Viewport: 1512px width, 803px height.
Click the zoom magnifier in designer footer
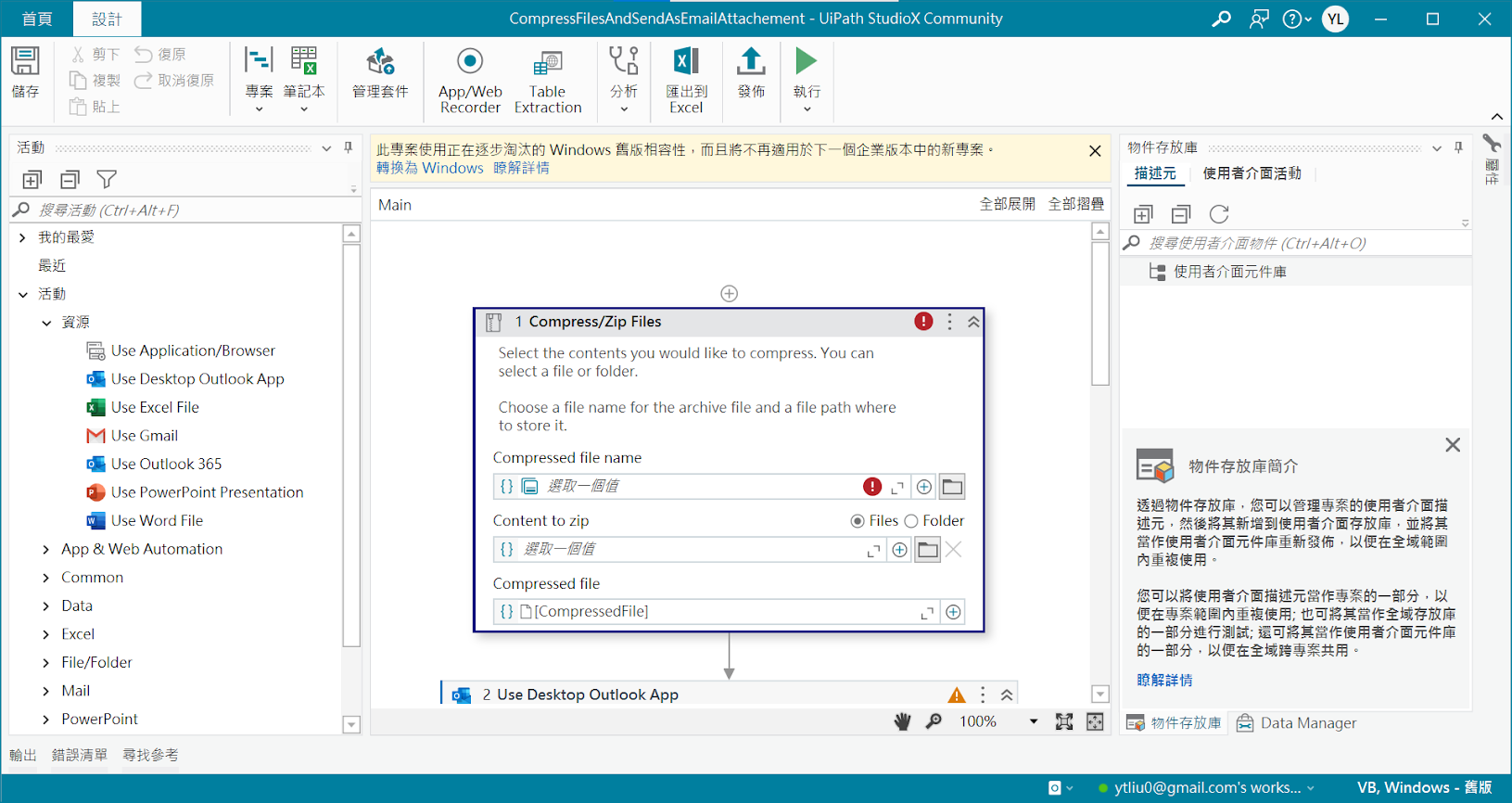pyautogui.click(x=934, y=721)
